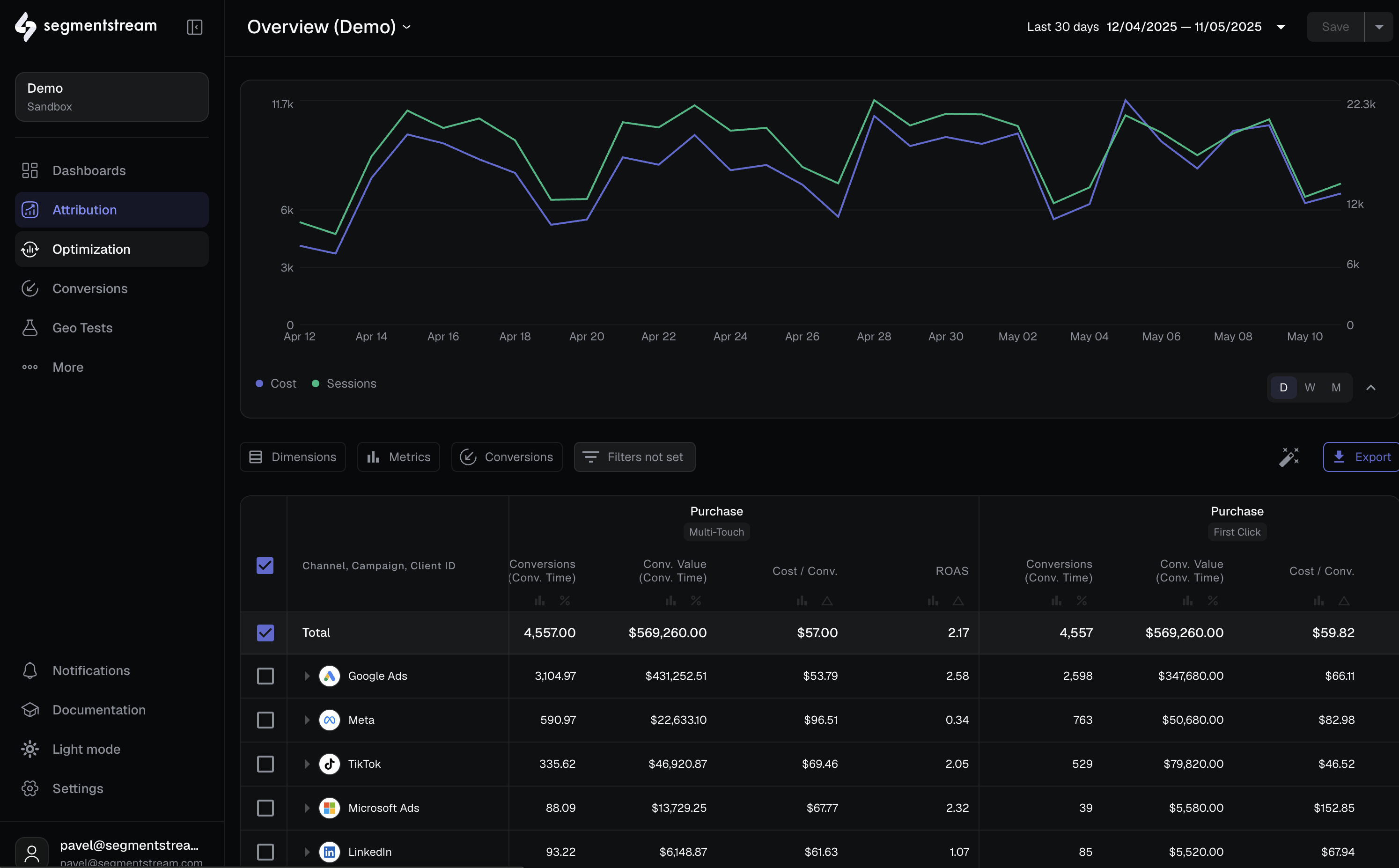Open the Overview (Demo) report dropdown
The width and height of the screenshot is (1399, 868).
coord(329,27)
